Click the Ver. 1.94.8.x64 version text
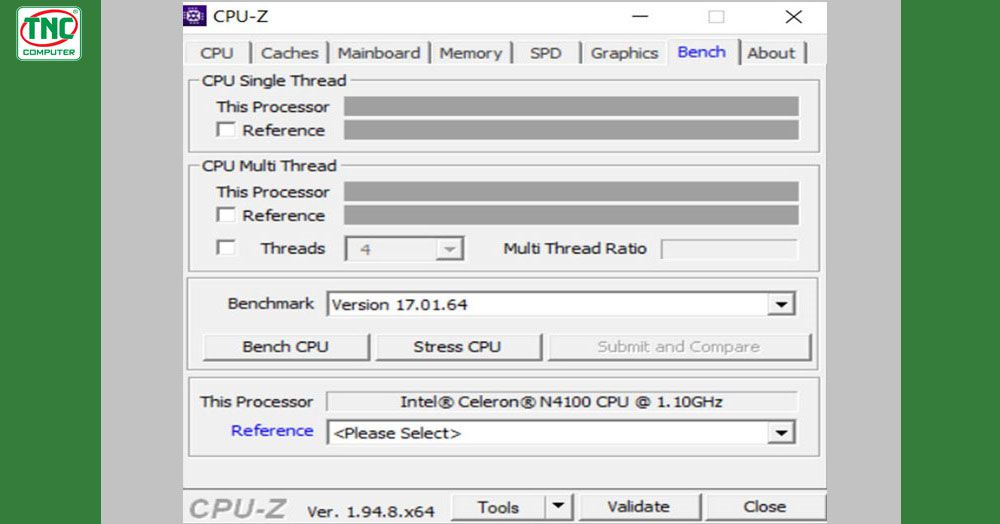Image resolution: width=1000 pixels, height=524 pixels. 371,511
